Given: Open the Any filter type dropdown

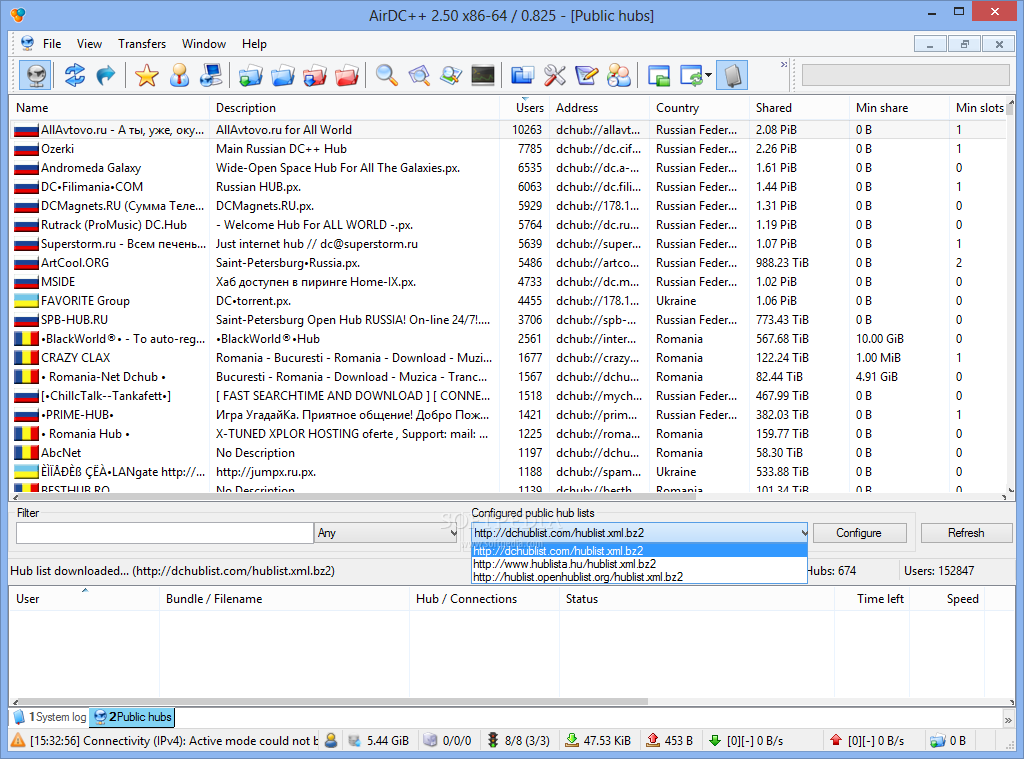Looking at the screenshot, I should coord(387,533).
